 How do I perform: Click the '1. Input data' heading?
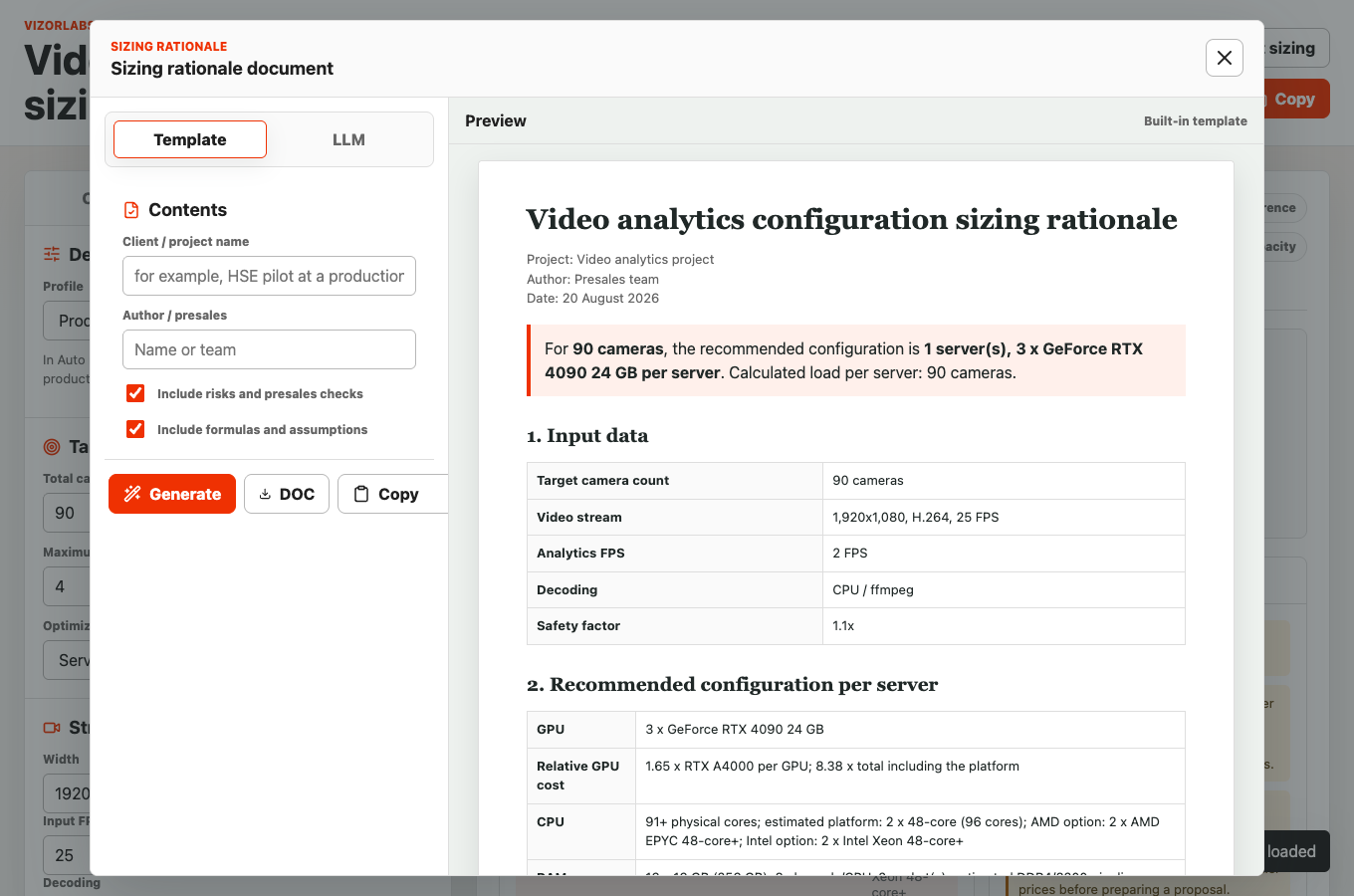click(587, 436)
